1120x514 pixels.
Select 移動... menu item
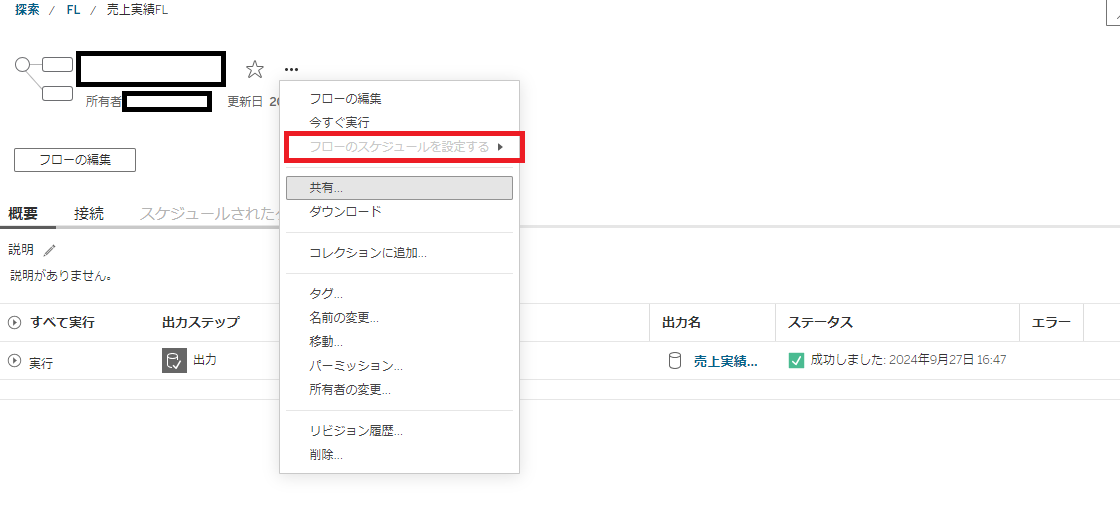(399, 342)
